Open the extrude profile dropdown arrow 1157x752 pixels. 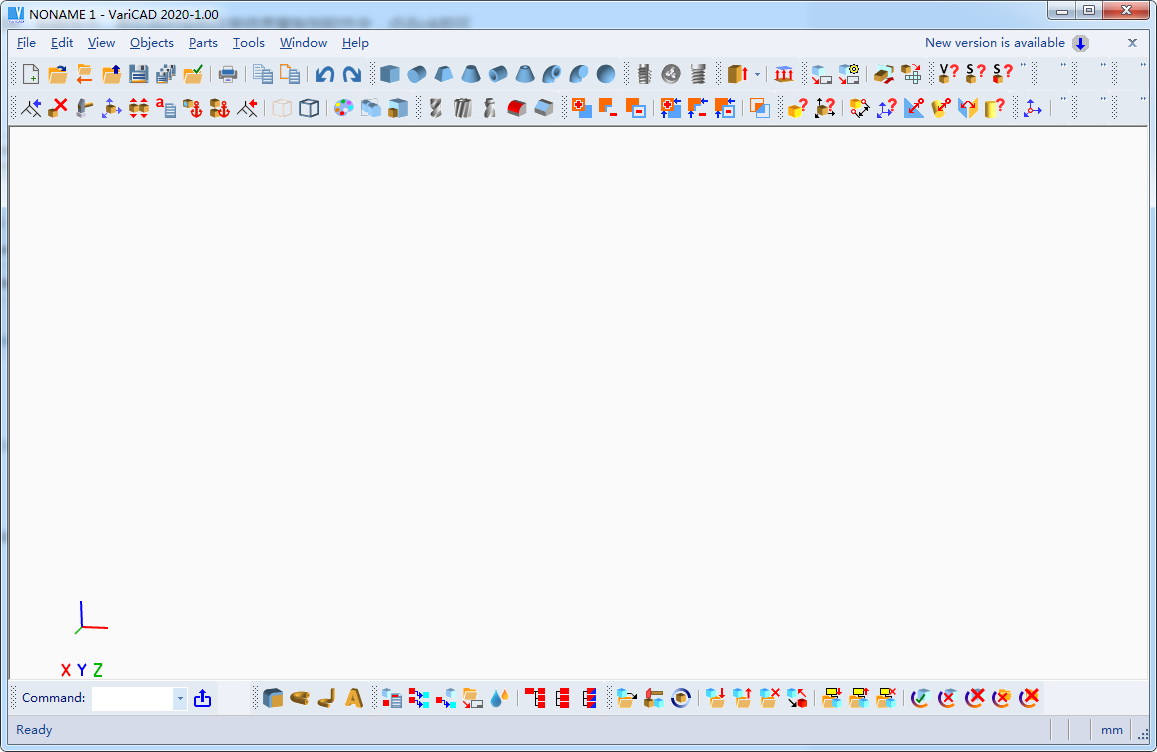tap(757, 74)
